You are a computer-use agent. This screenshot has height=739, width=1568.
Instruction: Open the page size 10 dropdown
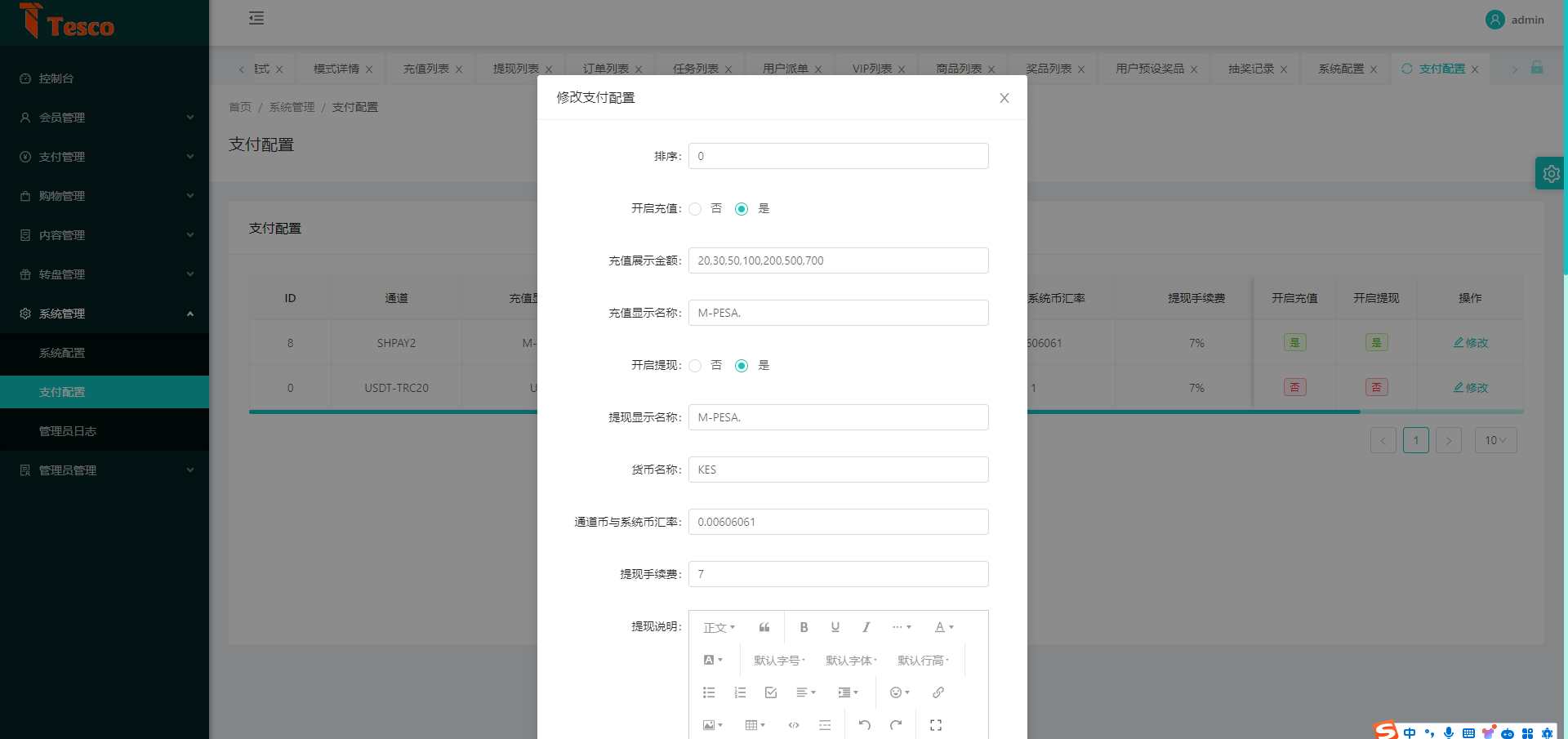coord(1496,440)
